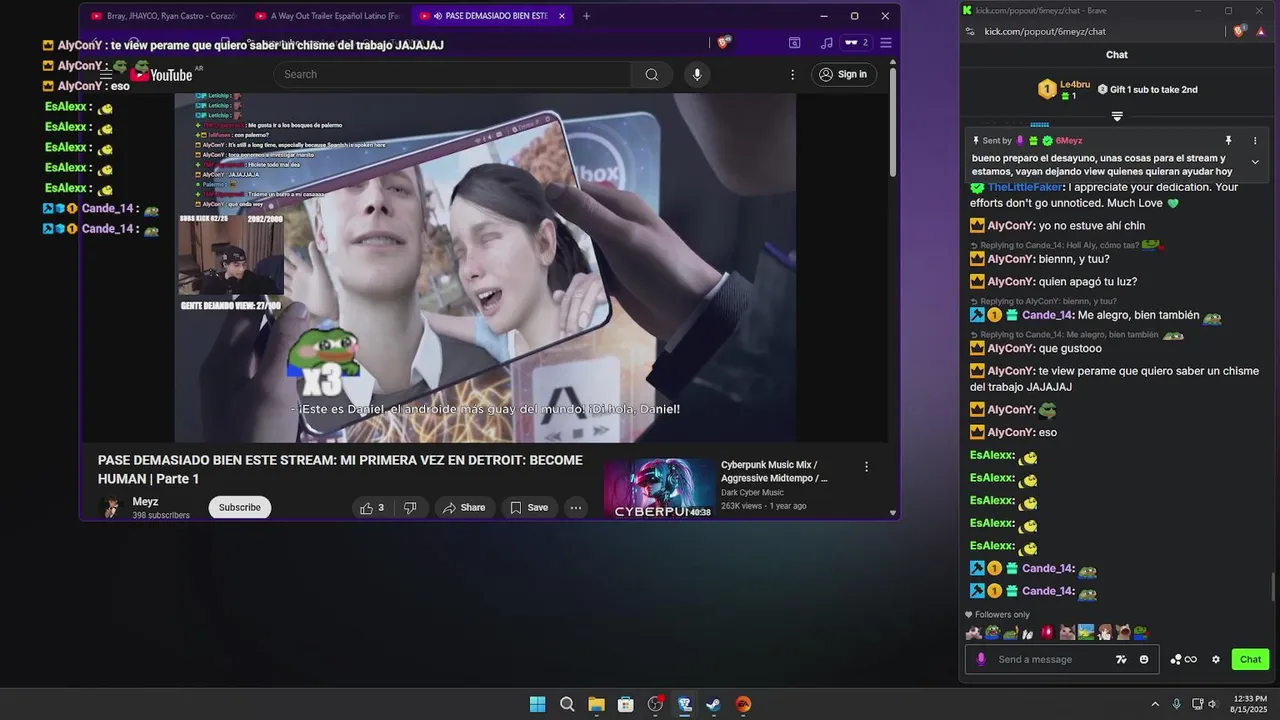Open Brave sidebar panel icon
Viewport: 1280px width, 720px height.
click(x=794, y=43)
